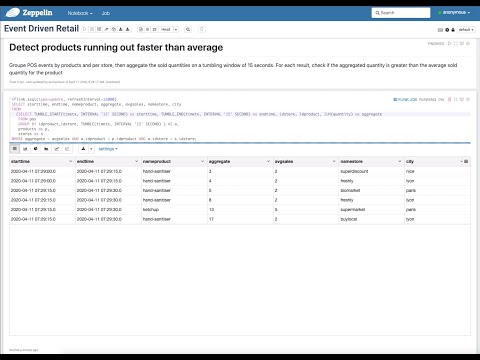Image resolution: width=480 pixels, height=360 pixels.
Task: Open the anonymous user dropdown
Action: point(454,13)
